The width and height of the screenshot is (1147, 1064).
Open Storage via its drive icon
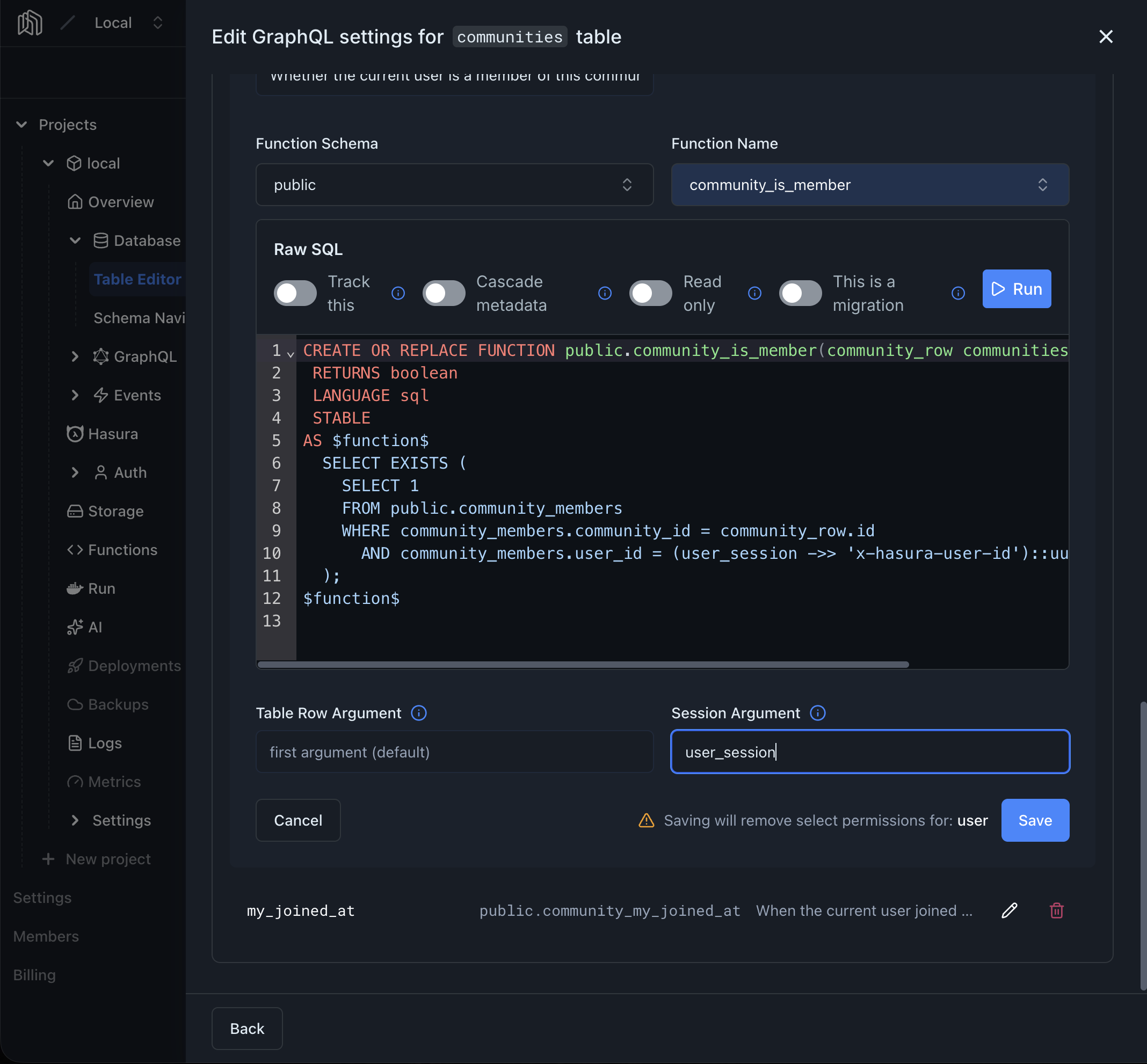point(75,511)
